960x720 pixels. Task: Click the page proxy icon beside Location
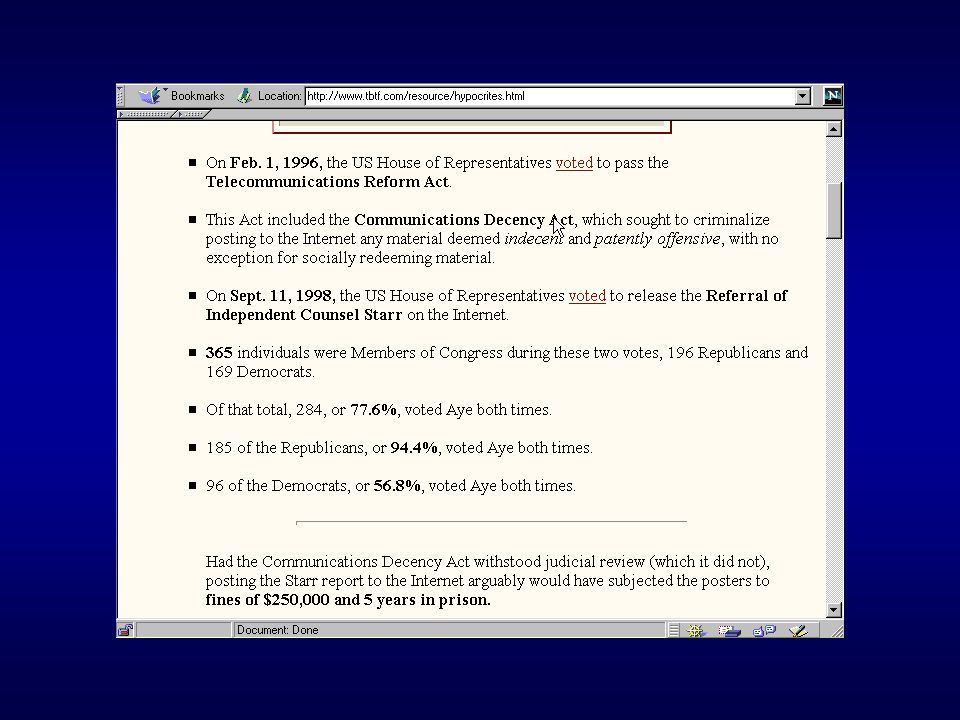pyautogui.click(x=244, y=96)
